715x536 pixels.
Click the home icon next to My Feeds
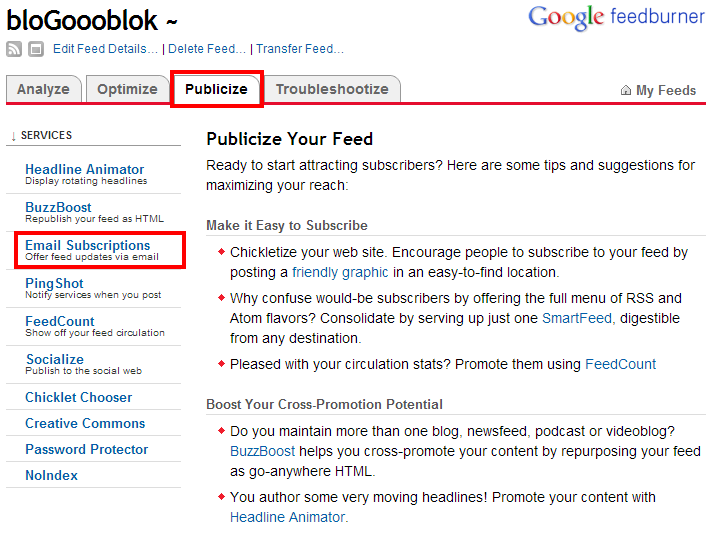(626, 90)
